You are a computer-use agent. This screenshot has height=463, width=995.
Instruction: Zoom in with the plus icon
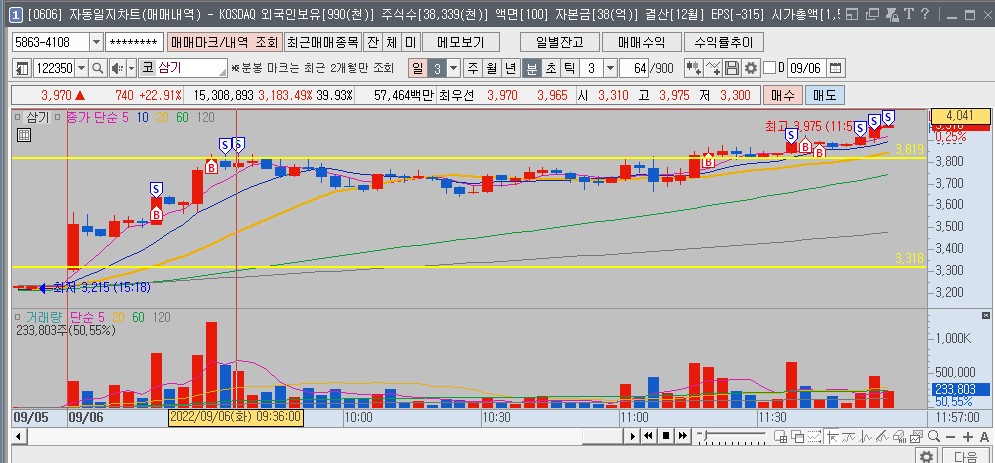tap(968, 436)
